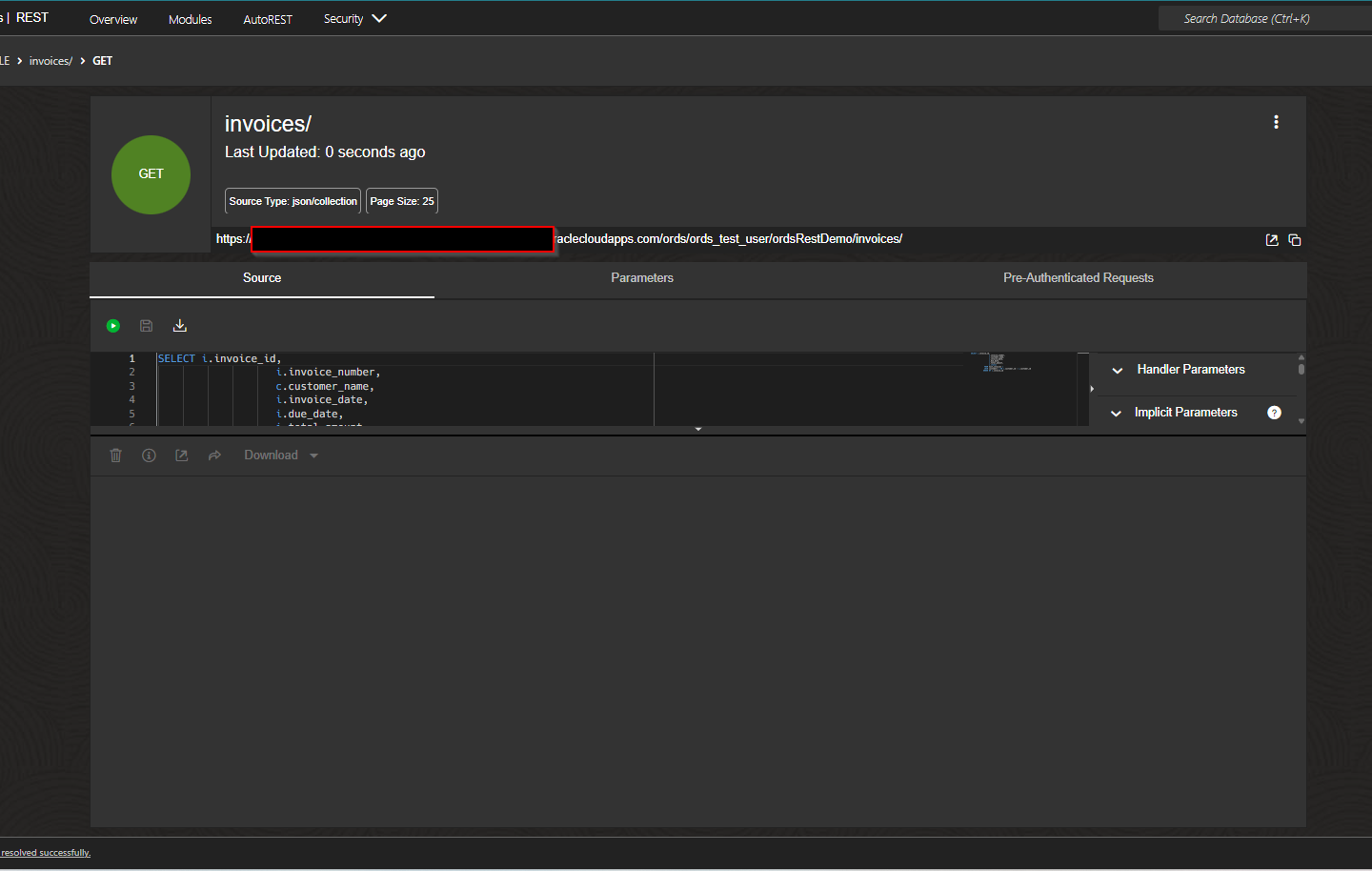Follow the 'resolved successfully' link
The width and height of the screenshot is (1372, 871).
click(x=46, y=852)
